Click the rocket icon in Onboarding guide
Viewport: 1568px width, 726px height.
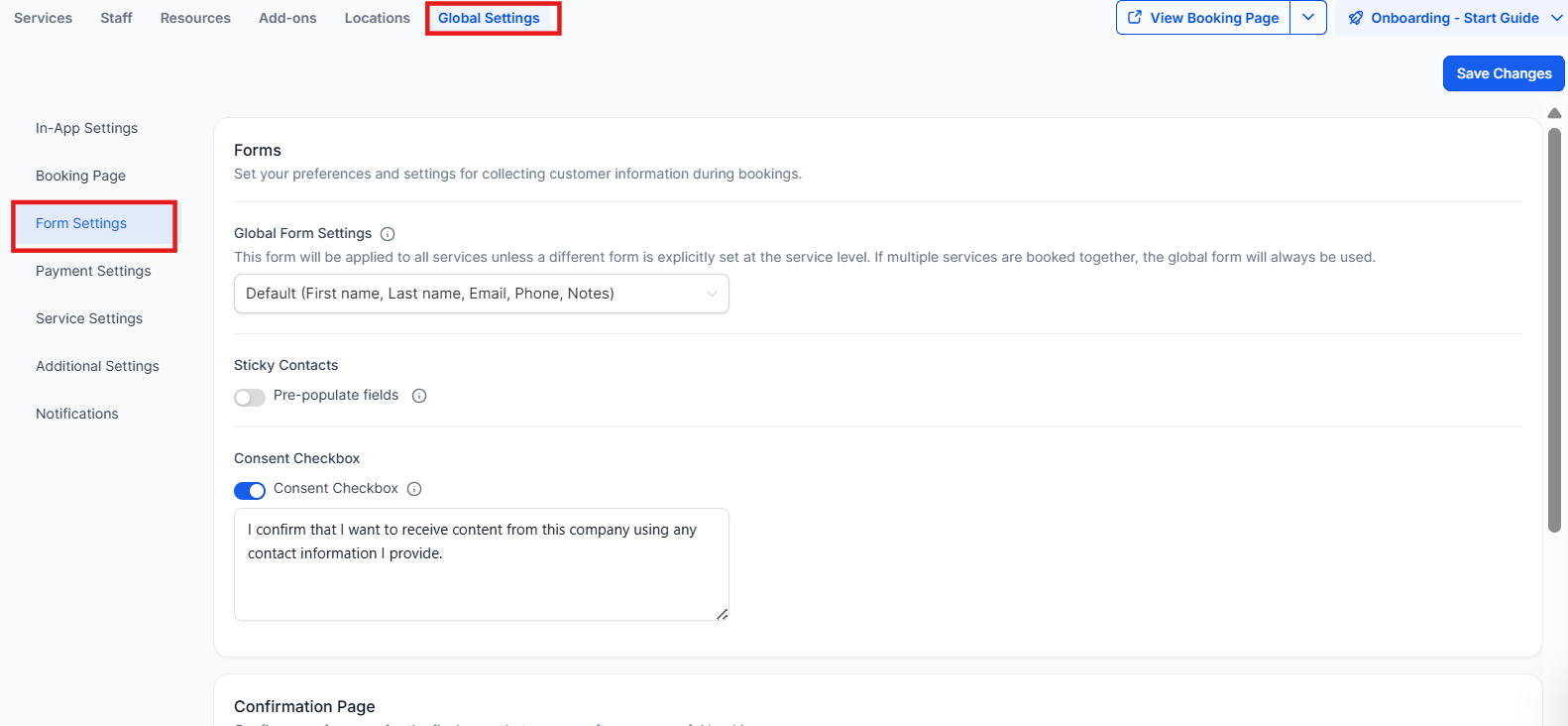point(1356,18)
